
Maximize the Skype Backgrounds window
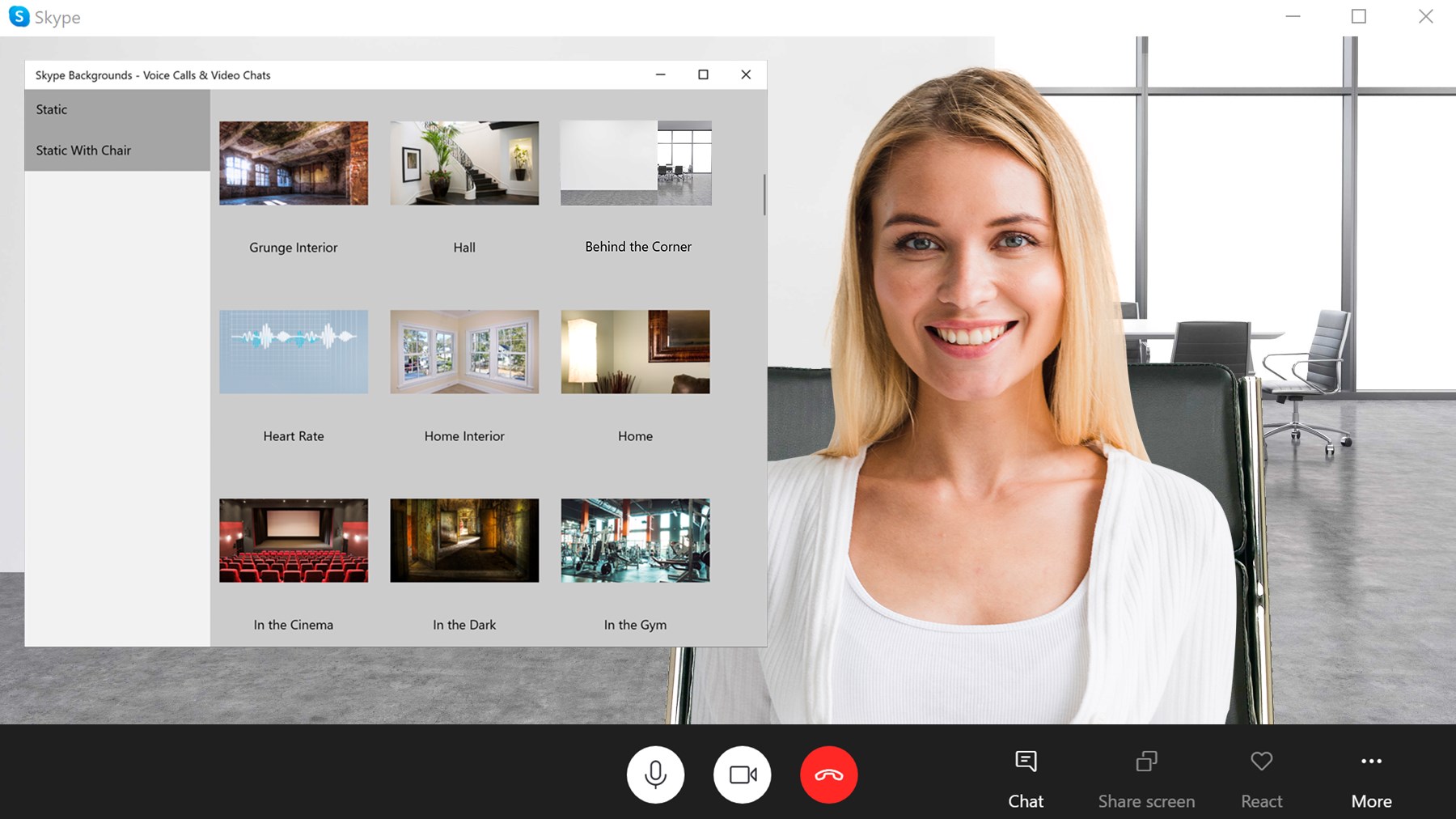(x=703, y=74)
